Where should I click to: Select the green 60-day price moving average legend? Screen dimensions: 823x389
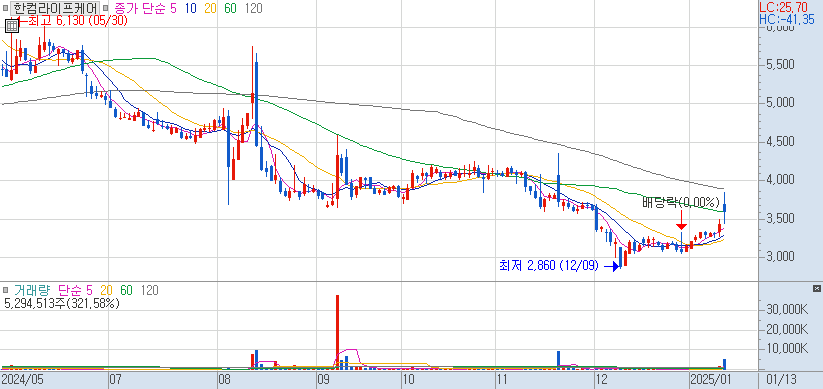[x=230, y=8]
